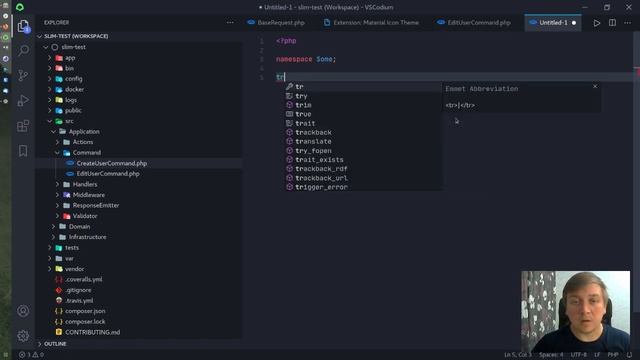Close the Emmet Abbreviation details popup
This screenshot has height=360, width=640.
pyautogui.click(x=595, y=86)
